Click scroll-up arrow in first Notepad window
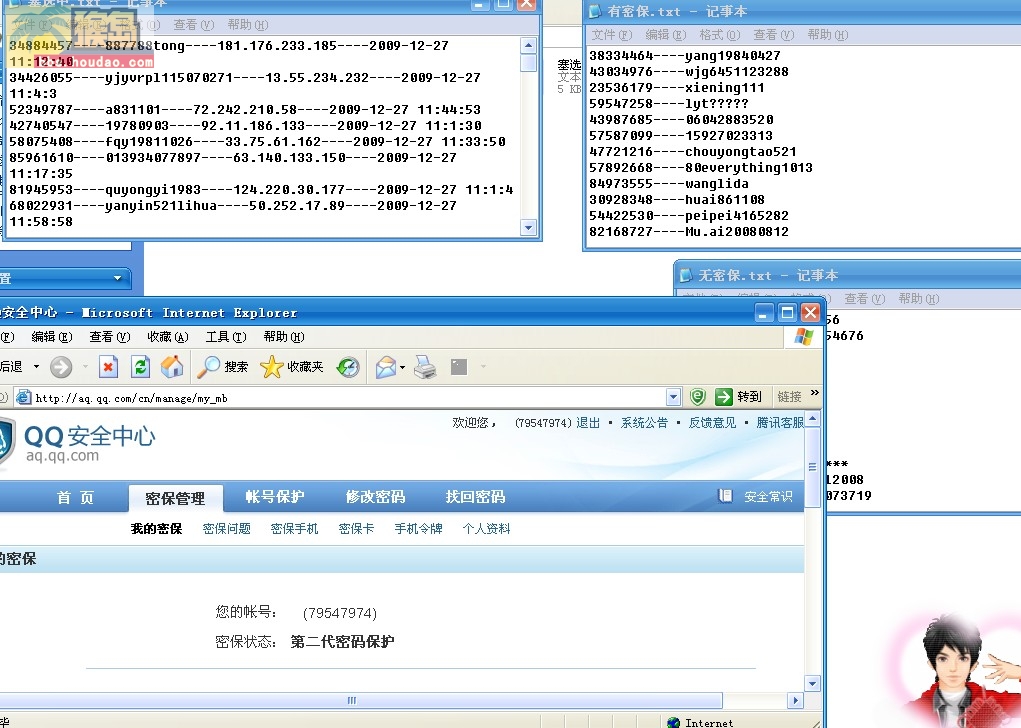This screenshot has width=1021, height=728. pyautogui.click(x=528, y=45)
